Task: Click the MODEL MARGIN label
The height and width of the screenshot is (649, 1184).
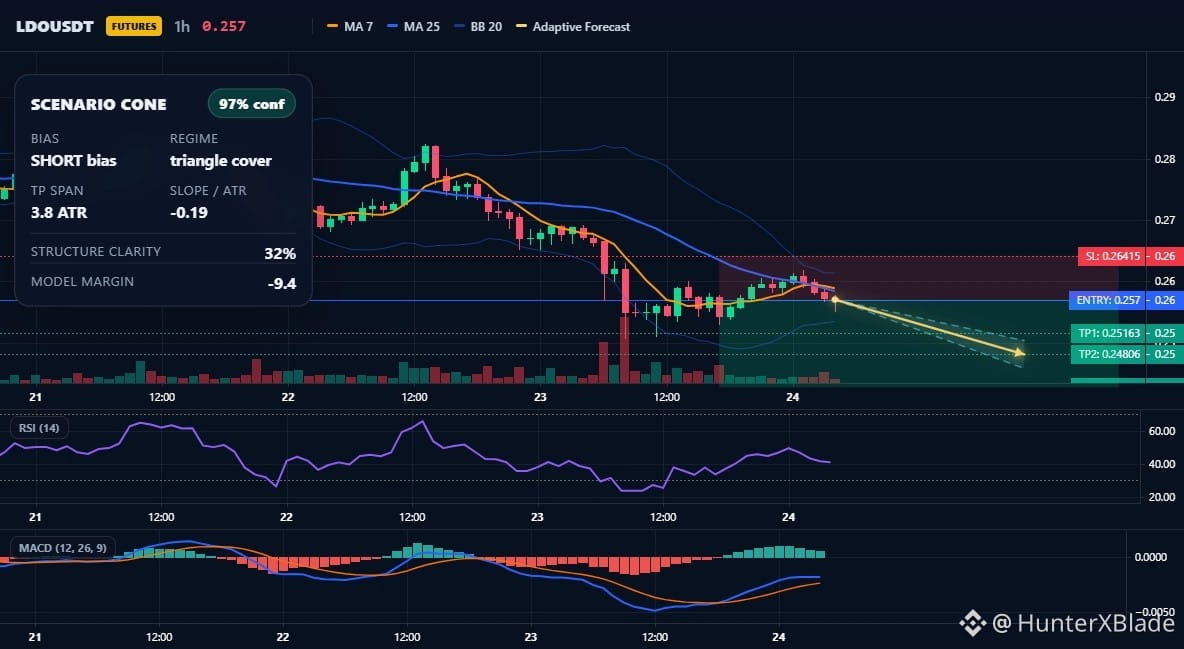Action: coord(82,282)
